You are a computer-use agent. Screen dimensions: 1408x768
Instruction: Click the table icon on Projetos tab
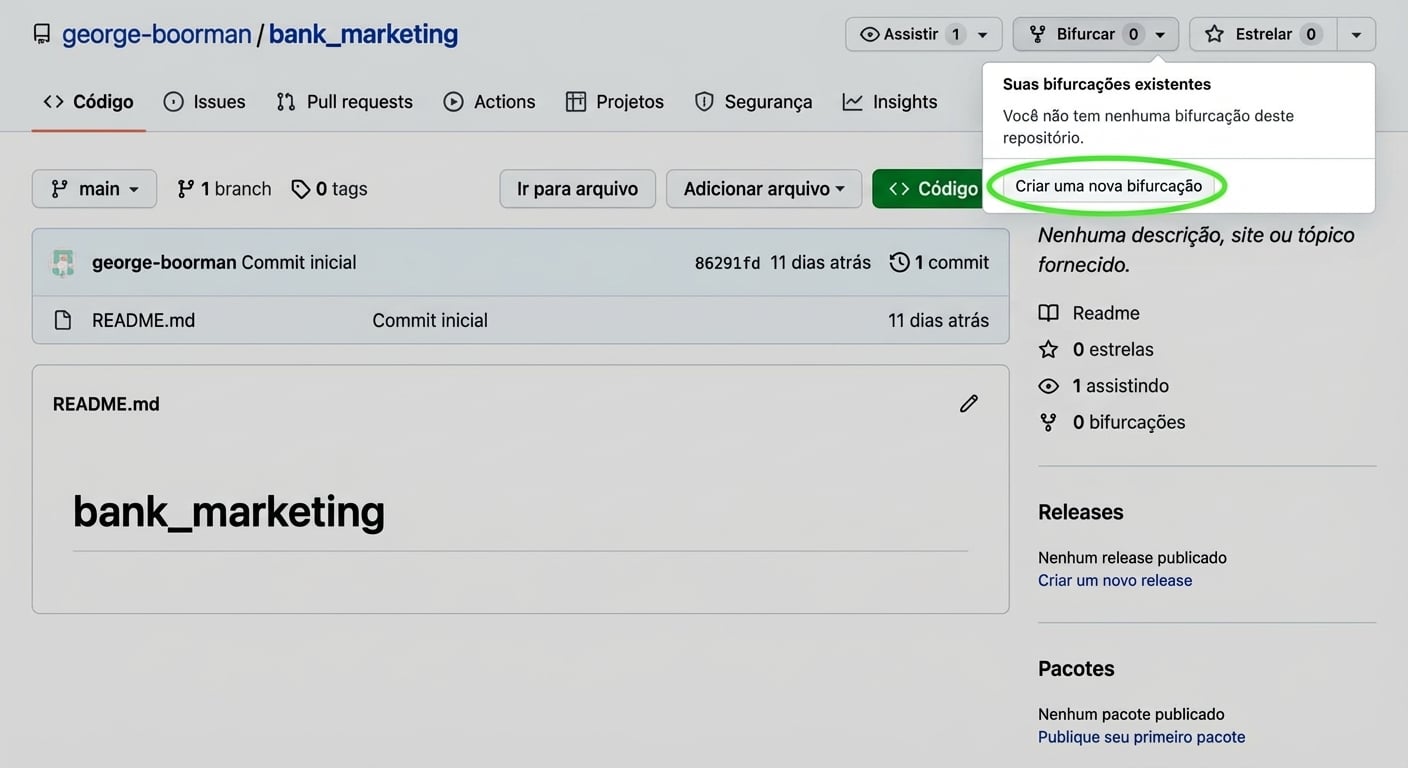click(x=576, y=102)
